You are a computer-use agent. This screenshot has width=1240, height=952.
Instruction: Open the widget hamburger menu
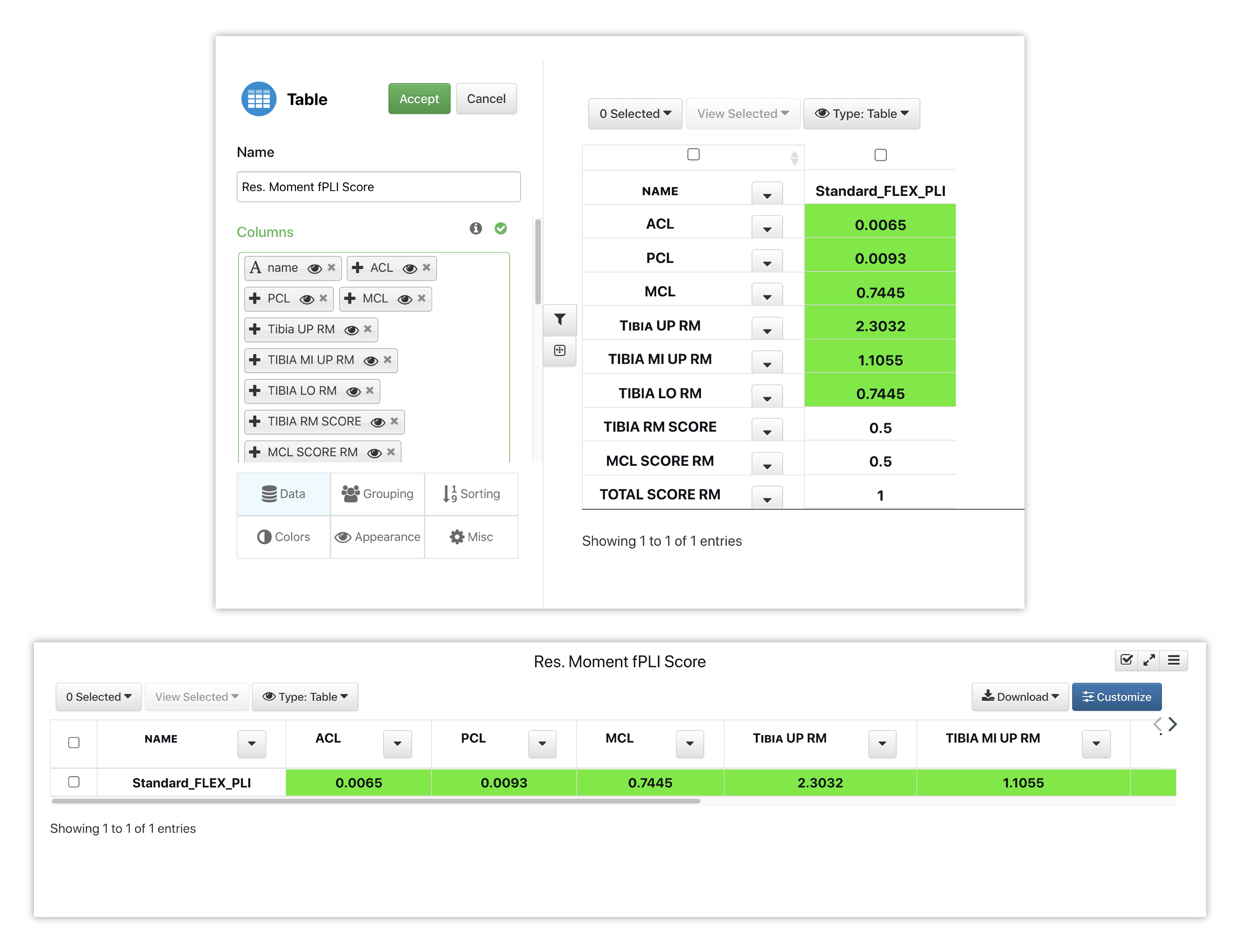point(1174,660)
